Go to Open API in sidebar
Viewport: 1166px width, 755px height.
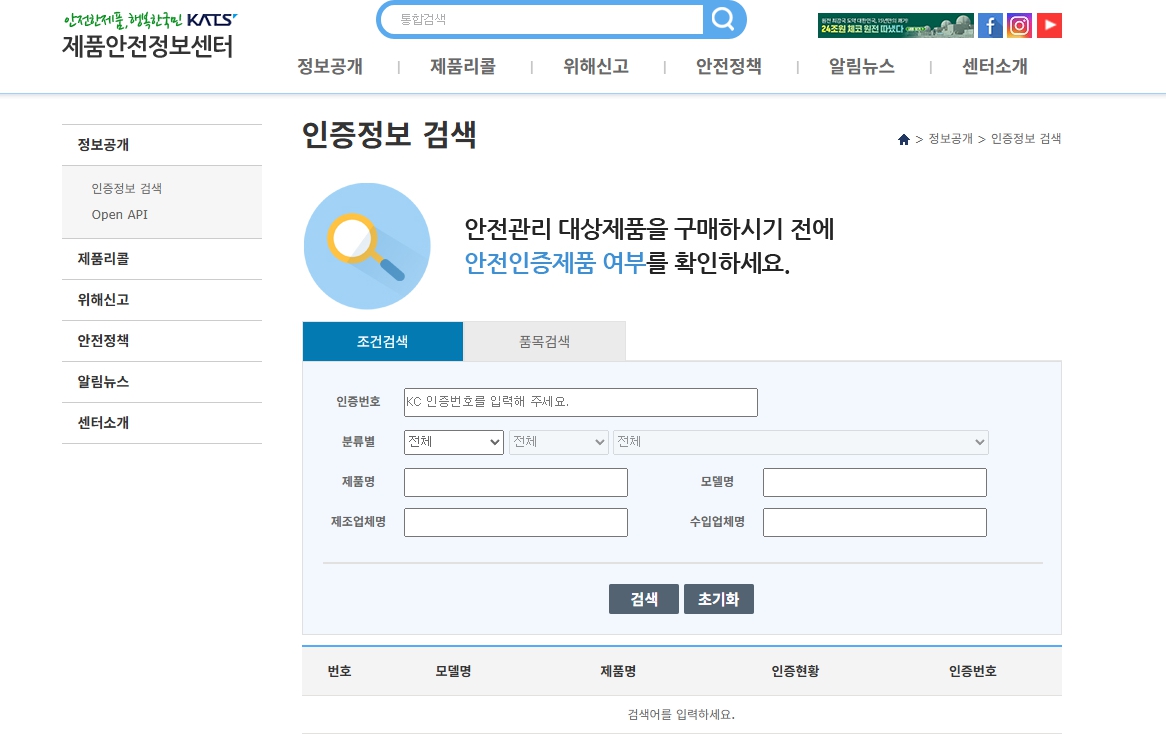tap(120, 215)
